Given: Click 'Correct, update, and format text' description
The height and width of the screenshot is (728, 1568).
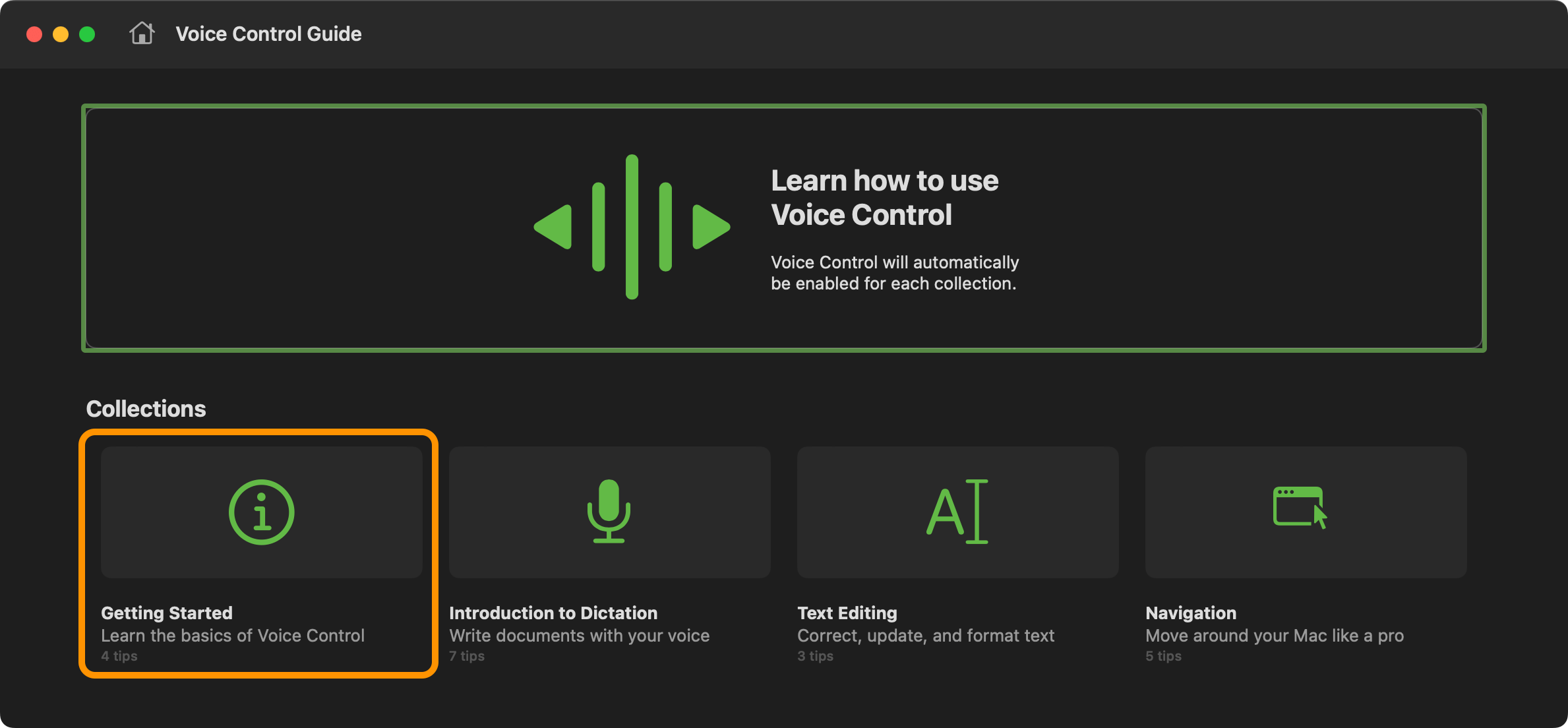Looking at the screenshot, I should (926, 636).
